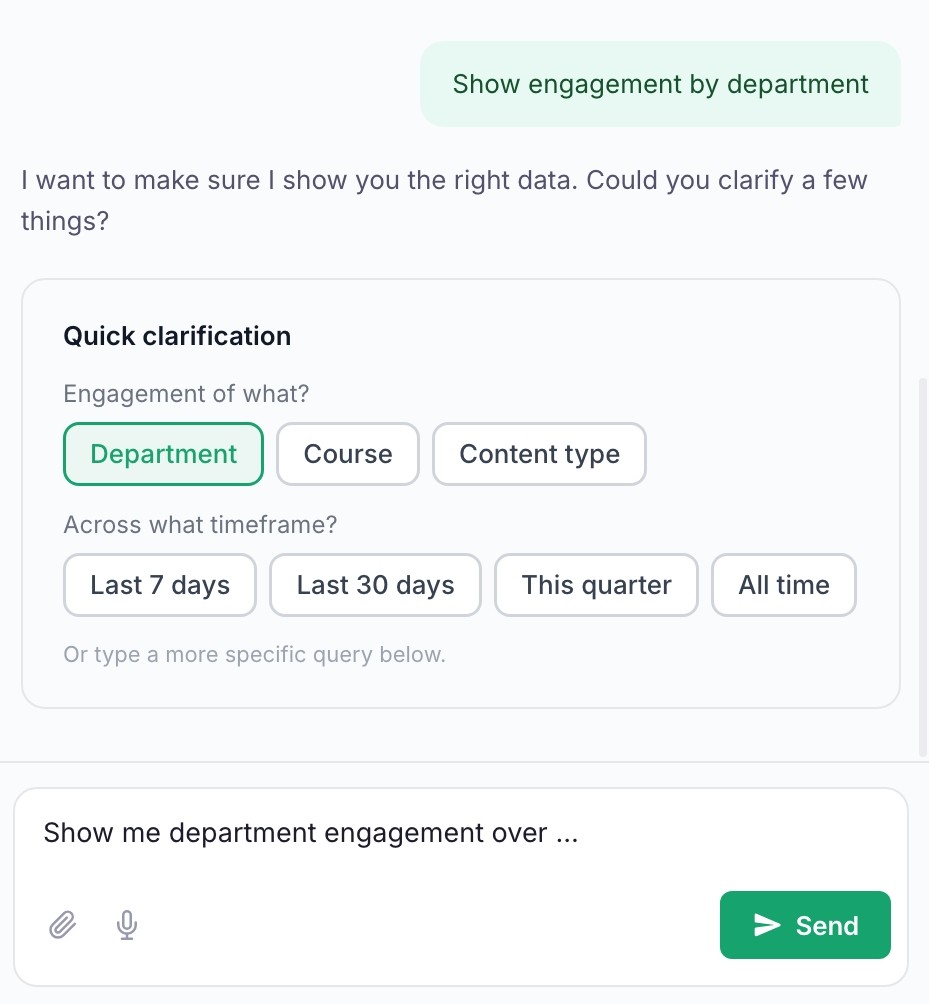Select the Department option chip
Screen dimensions: 929x1004
click(163, 454)
